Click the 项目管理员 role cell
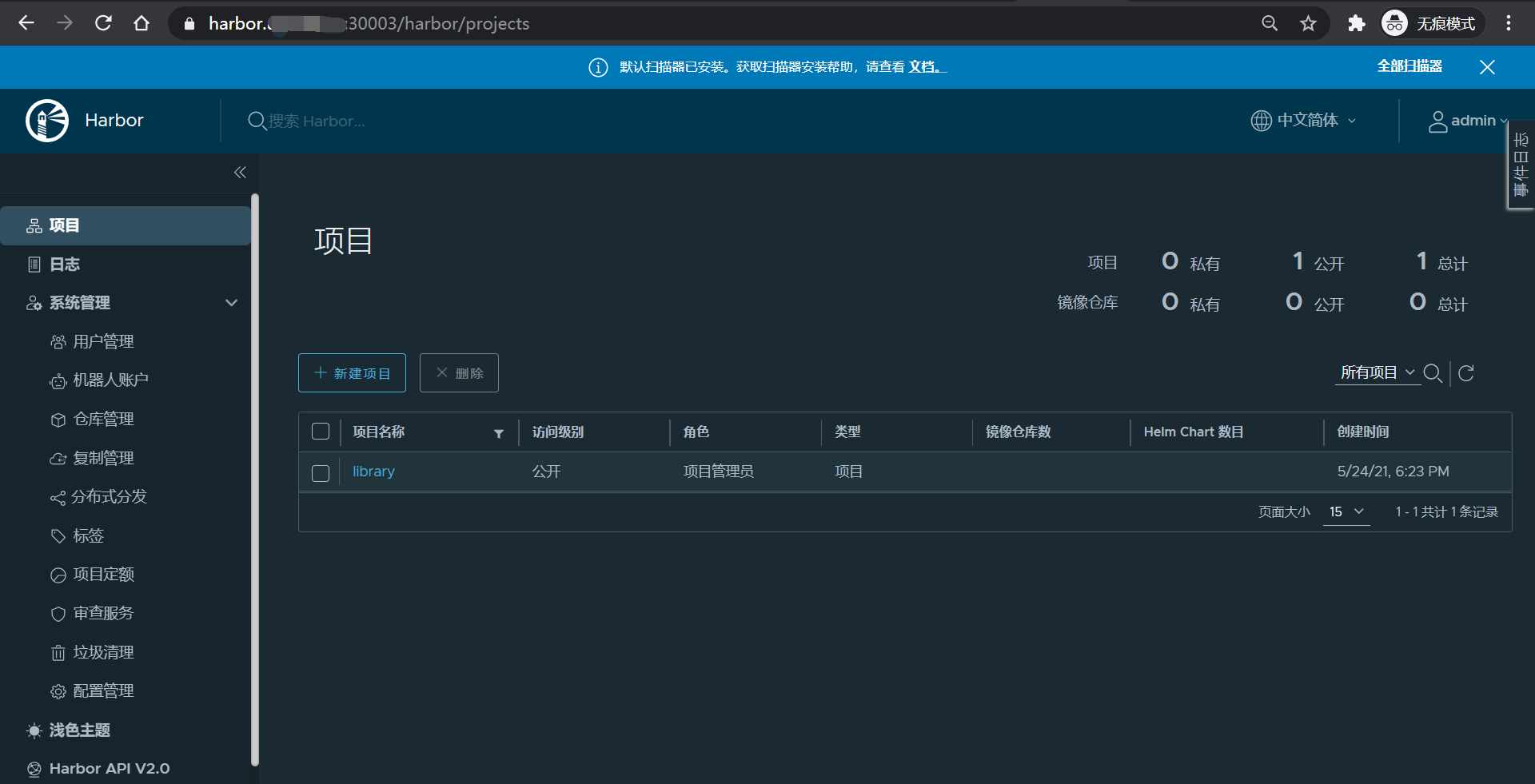Image resolution: width=1535 pixels, height=784 pixels. tap(719, 472)
